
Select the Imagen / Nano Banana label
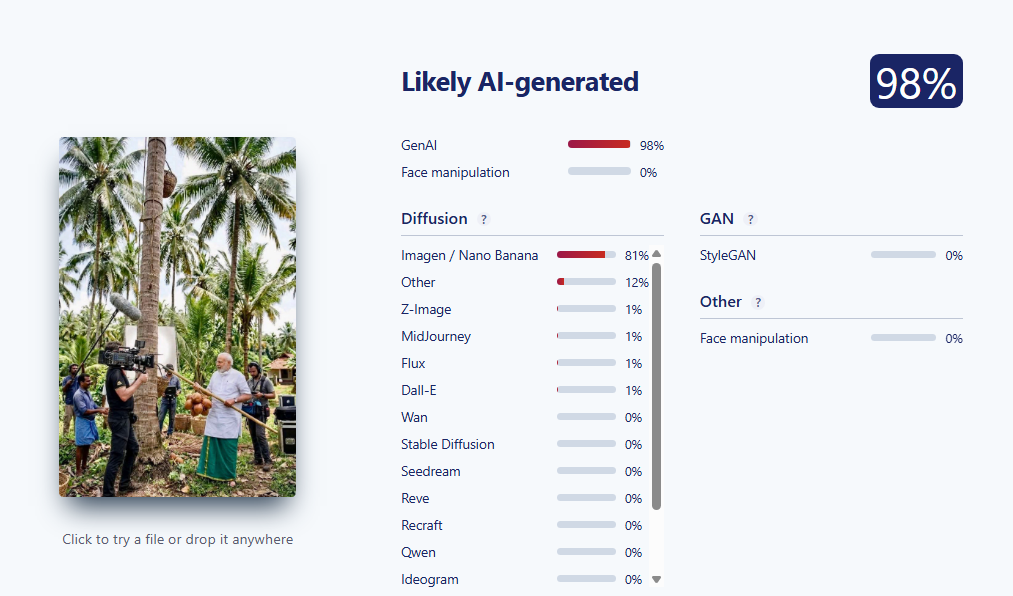tap(469, 255)
